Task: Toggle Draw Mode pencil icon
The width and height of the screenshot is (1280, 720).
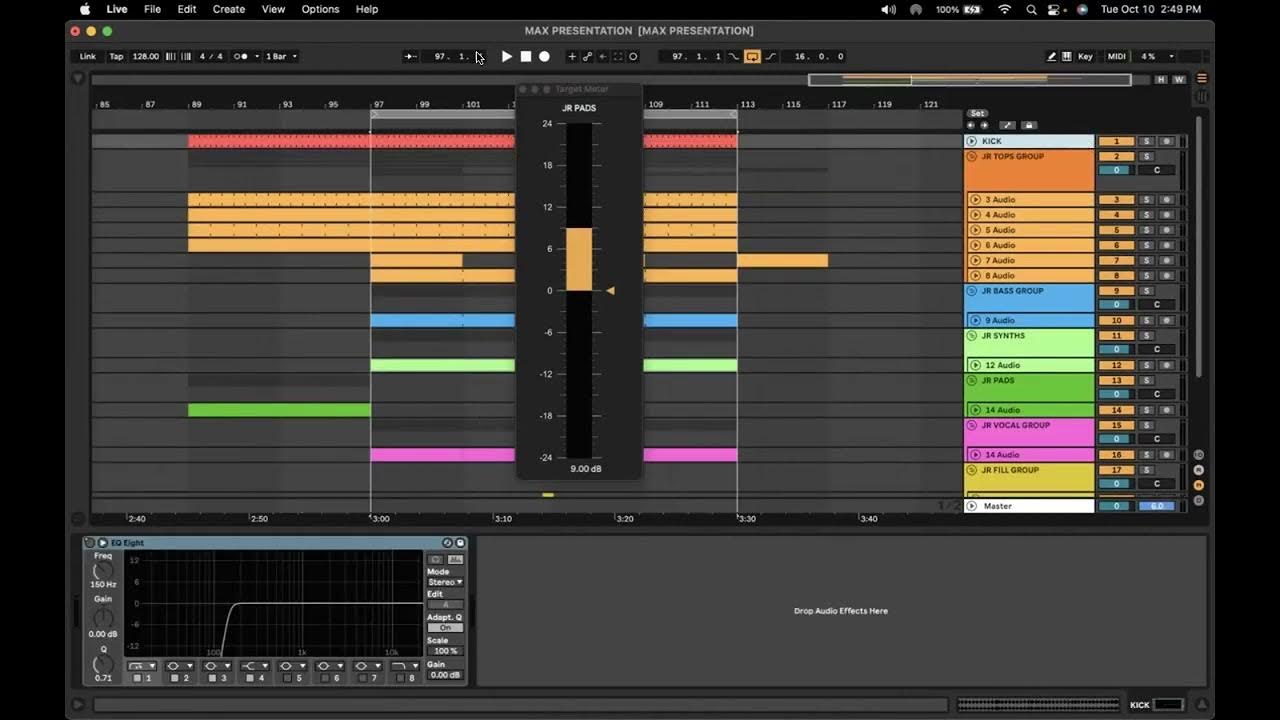Action: (1051, 56)
